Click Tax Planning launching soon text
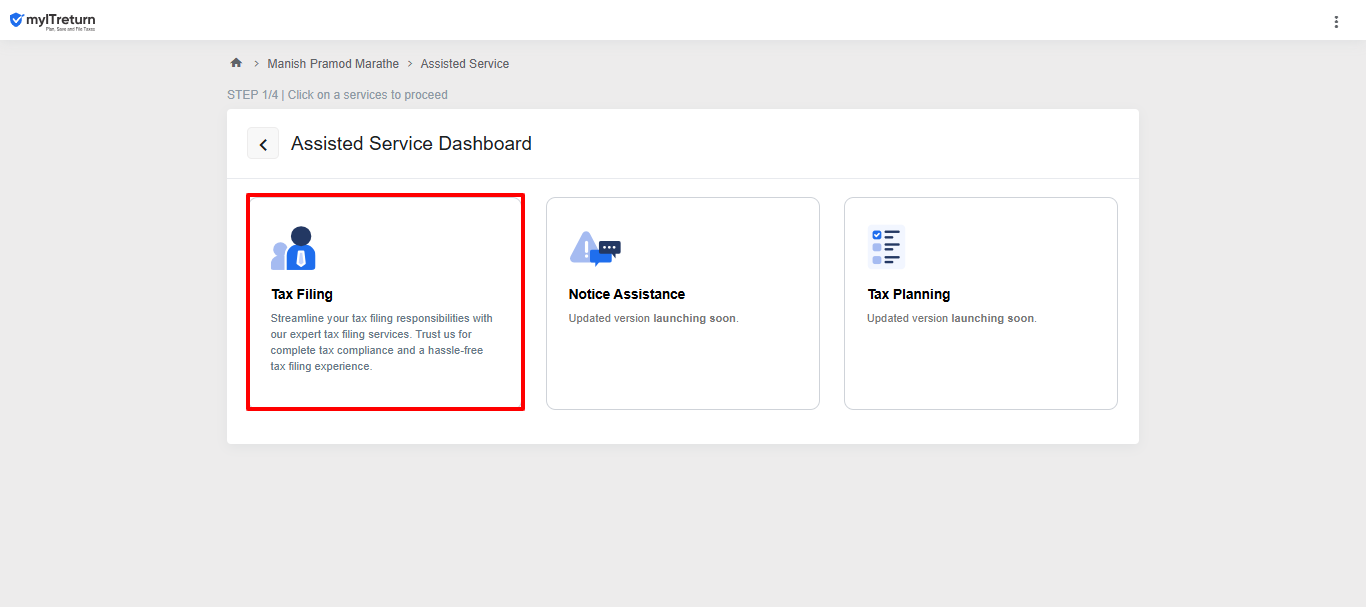 [951, 318]
